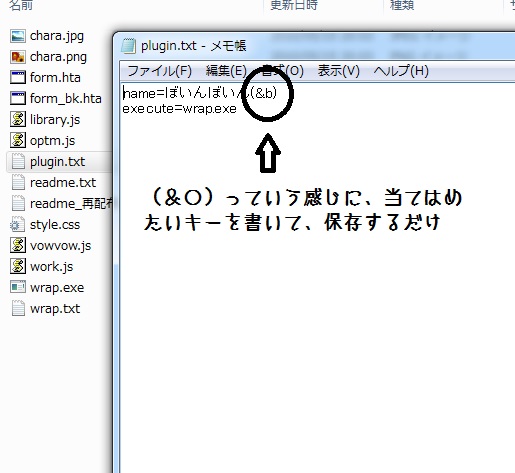The image size is (515, 473).
Task: Select the chara.jpg image file icon
Action: [18, 36]
